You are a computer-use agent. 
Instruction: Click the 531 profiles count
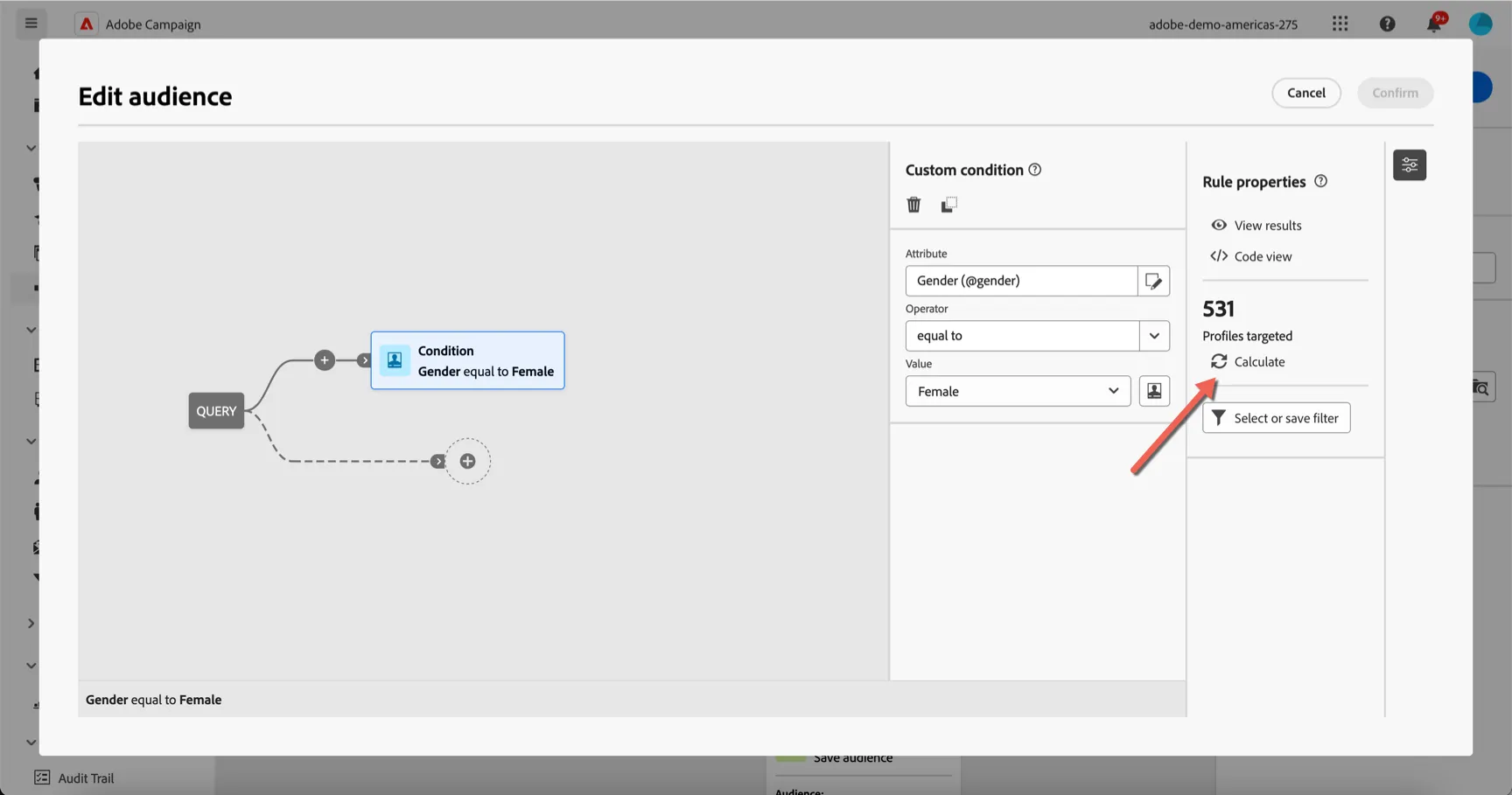click(x=1218, y=309)
